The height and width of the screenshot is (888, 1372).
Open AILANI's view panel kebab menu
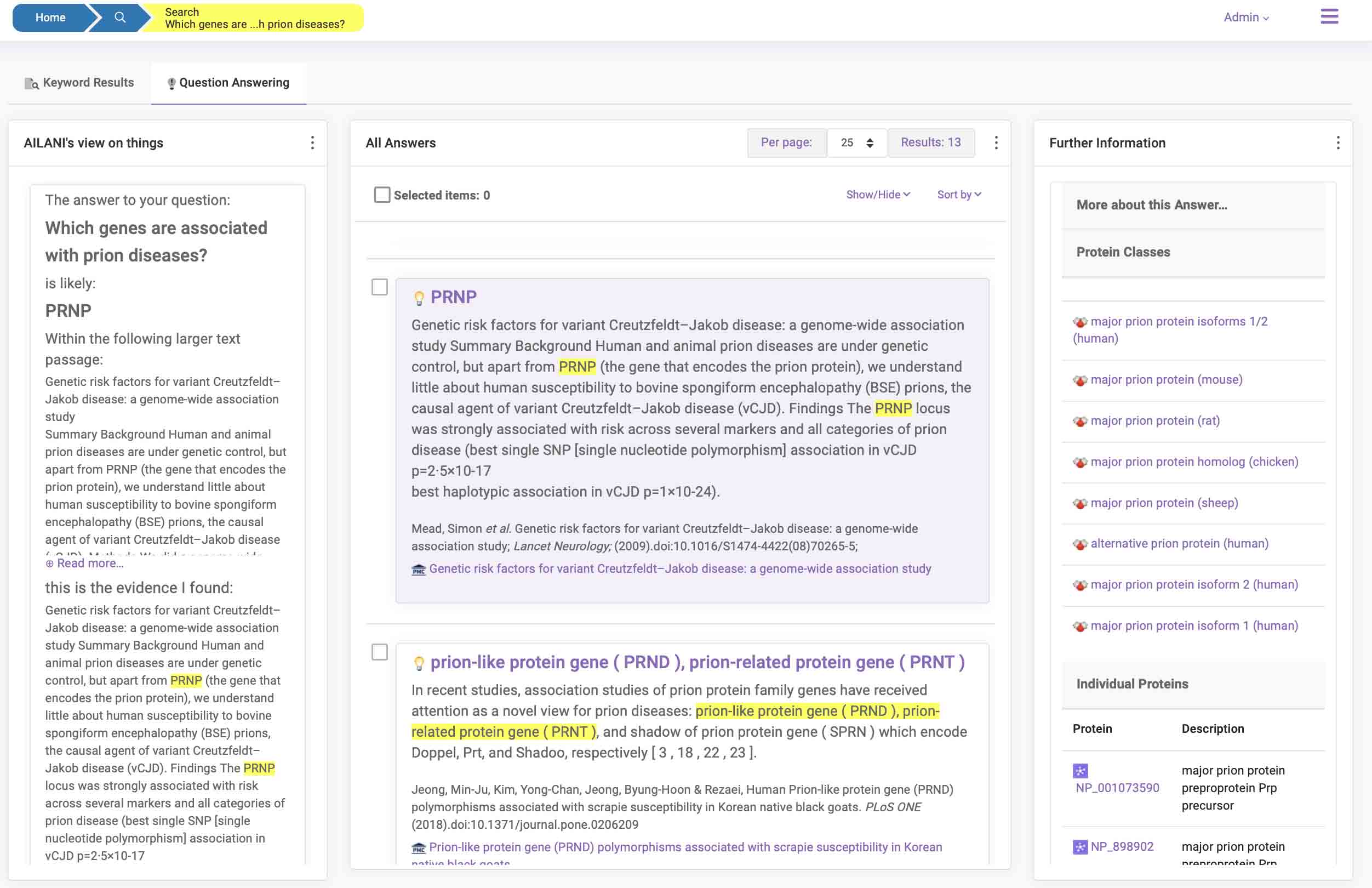tap(312, 143)
